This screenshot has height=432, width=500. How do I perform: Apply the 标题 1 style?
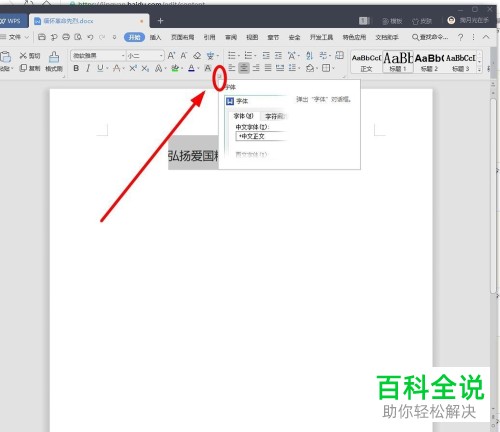[x=398, y=62]
